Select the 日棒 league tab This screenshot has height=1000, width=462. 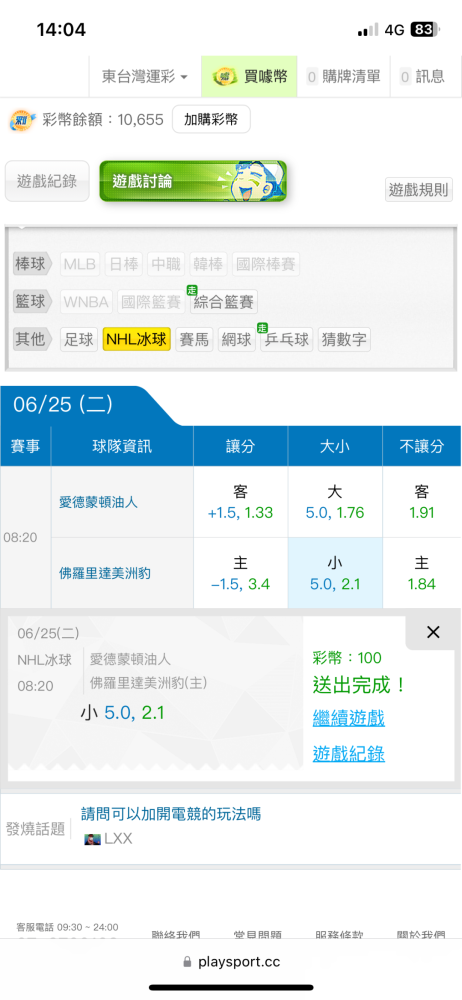tap(124, 264)
